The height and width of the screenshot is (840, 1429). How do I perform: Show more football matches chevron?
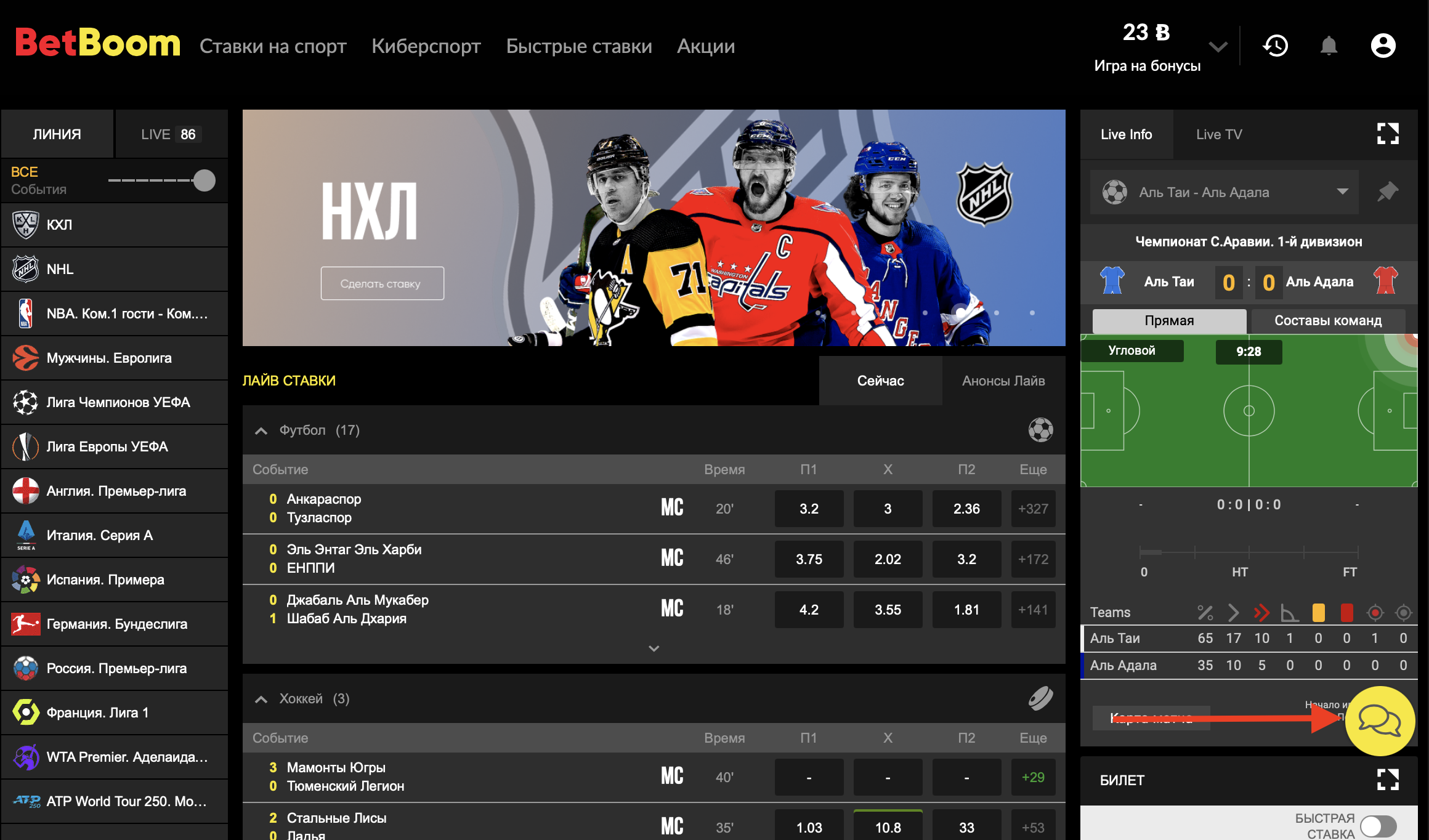[654, 648]
